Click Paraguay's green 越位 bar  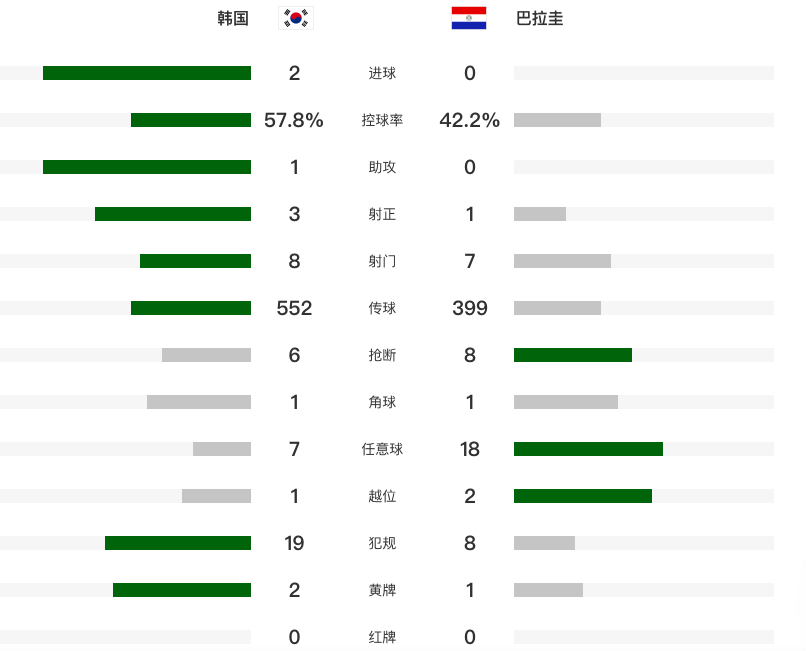point(583,496)
